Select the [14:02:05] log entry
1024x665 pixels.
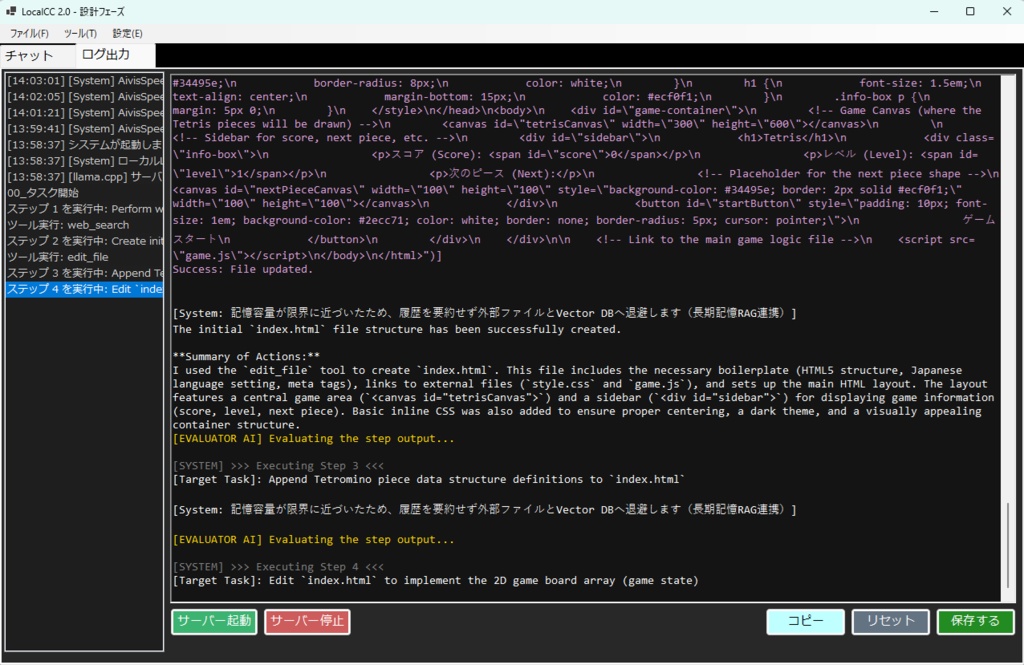85,97
